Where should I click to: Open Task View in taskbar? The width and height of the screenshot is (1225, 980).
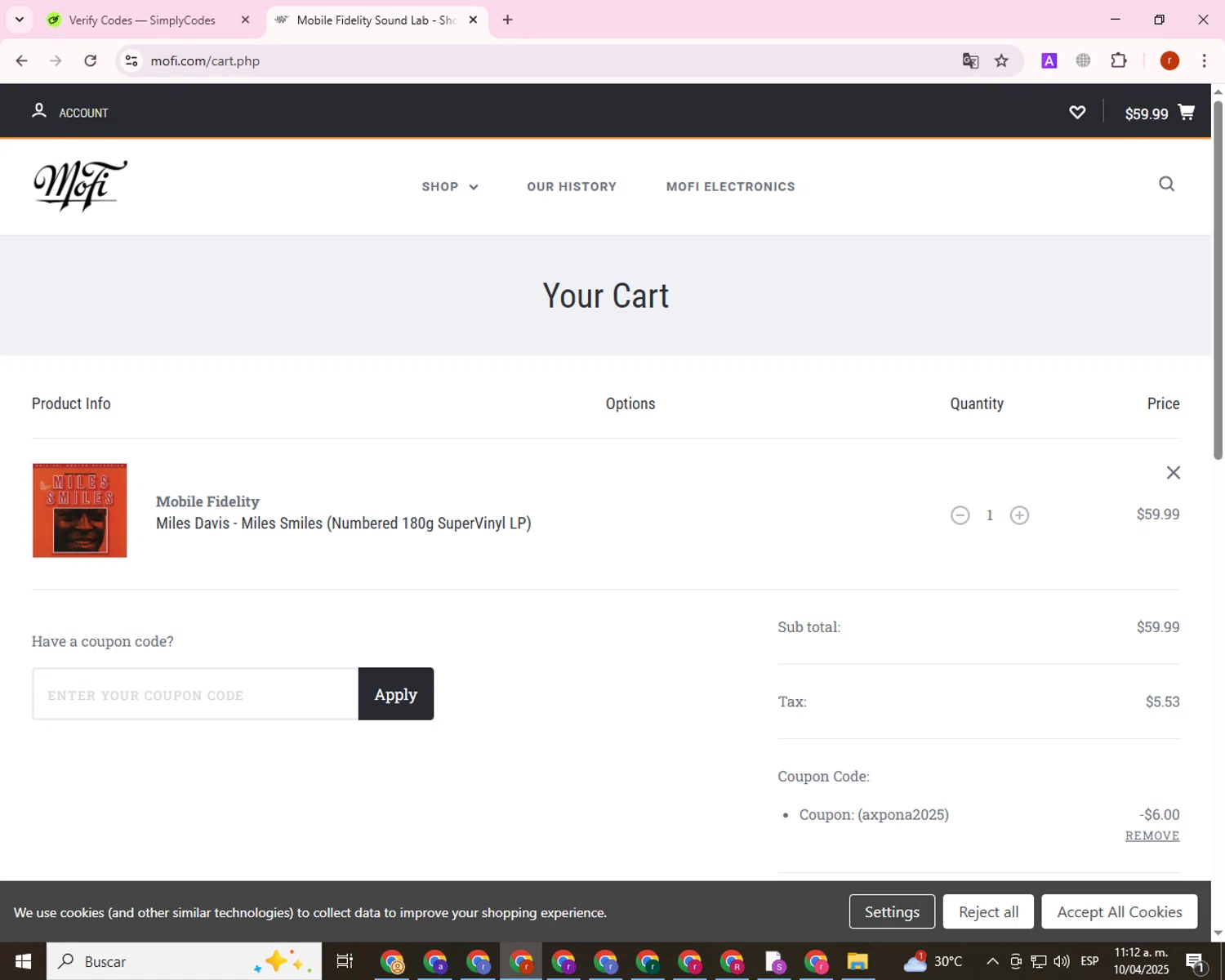pos(345,961)
